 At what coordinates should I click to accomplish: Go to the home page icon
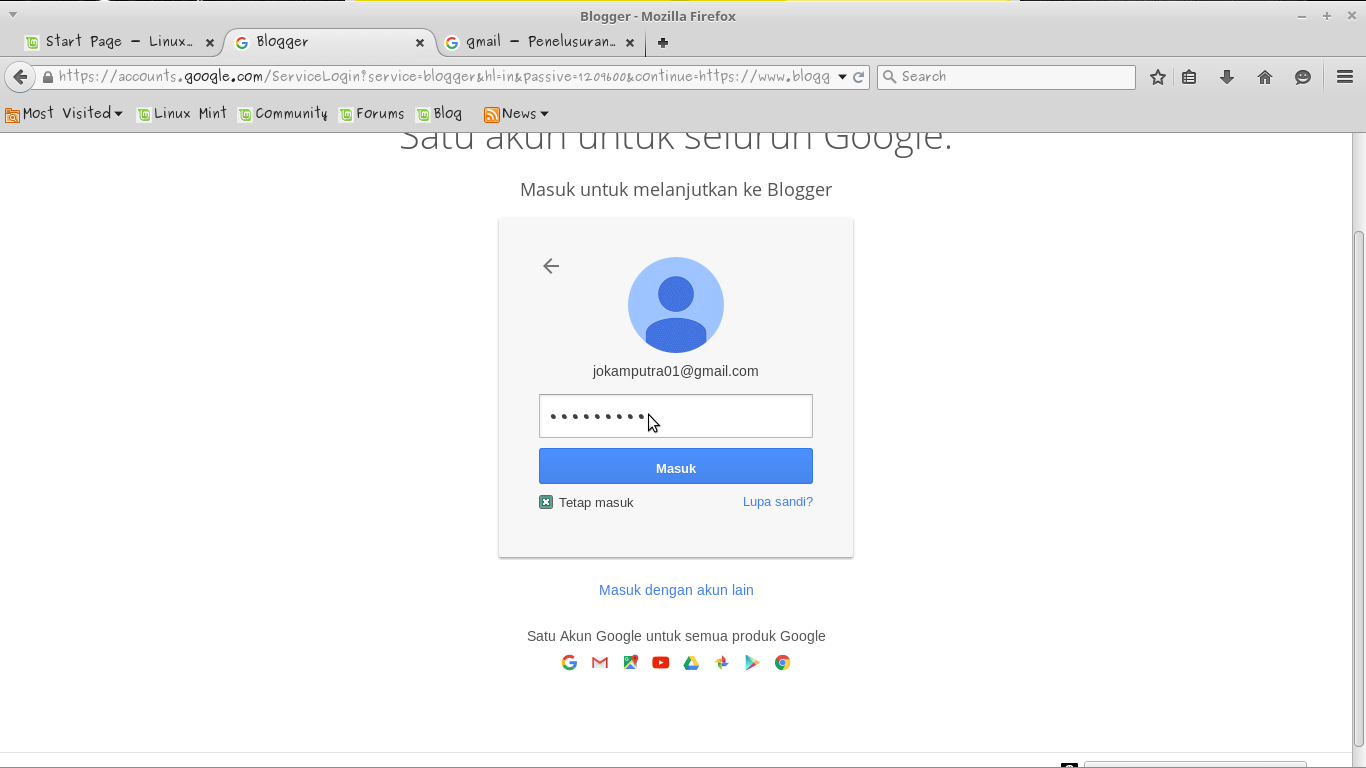1265,77
